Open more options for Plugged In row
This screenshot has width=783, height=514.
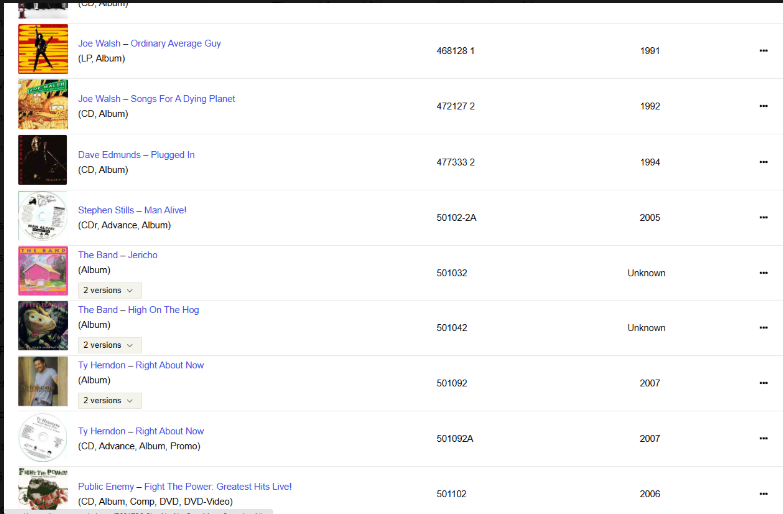[x=763, y=162]
